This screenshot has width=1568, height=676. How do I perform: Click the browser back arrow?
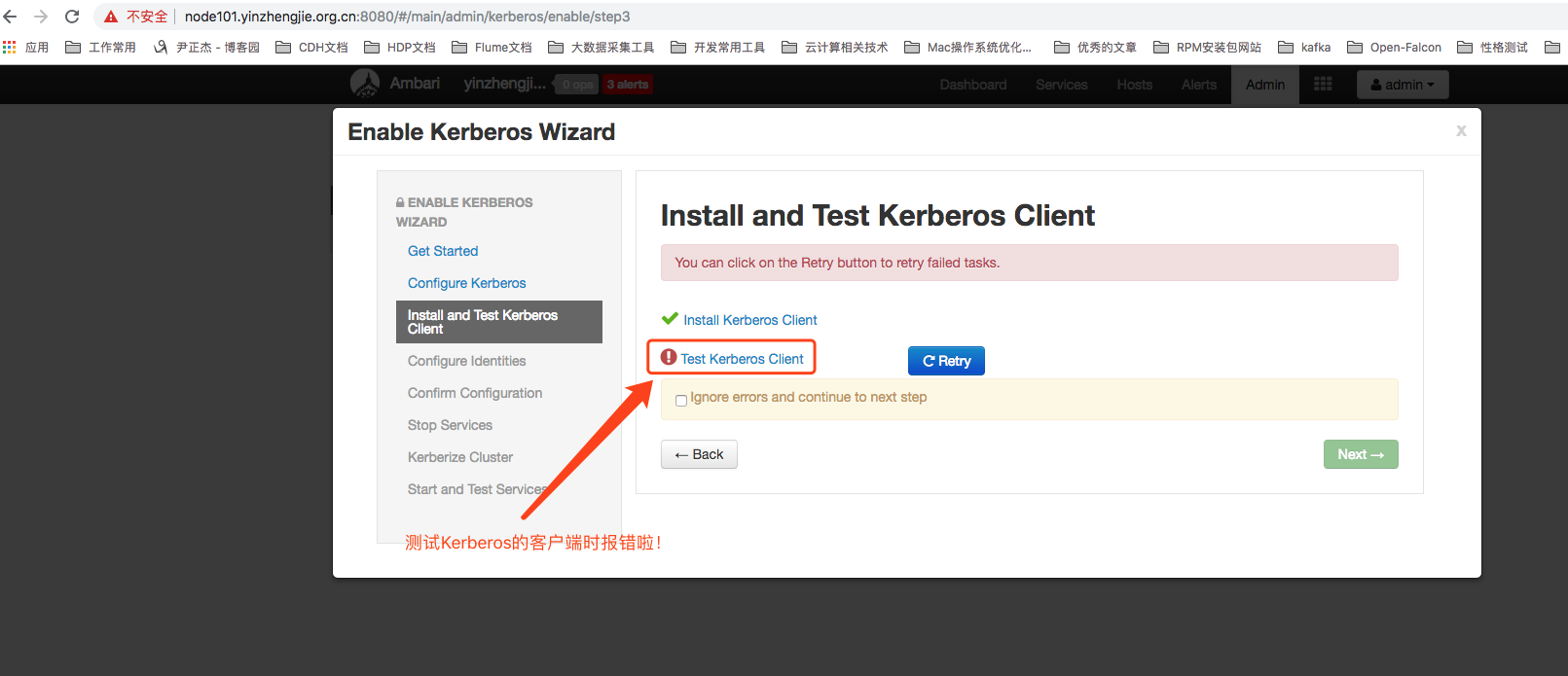click(x=10, y=17)
